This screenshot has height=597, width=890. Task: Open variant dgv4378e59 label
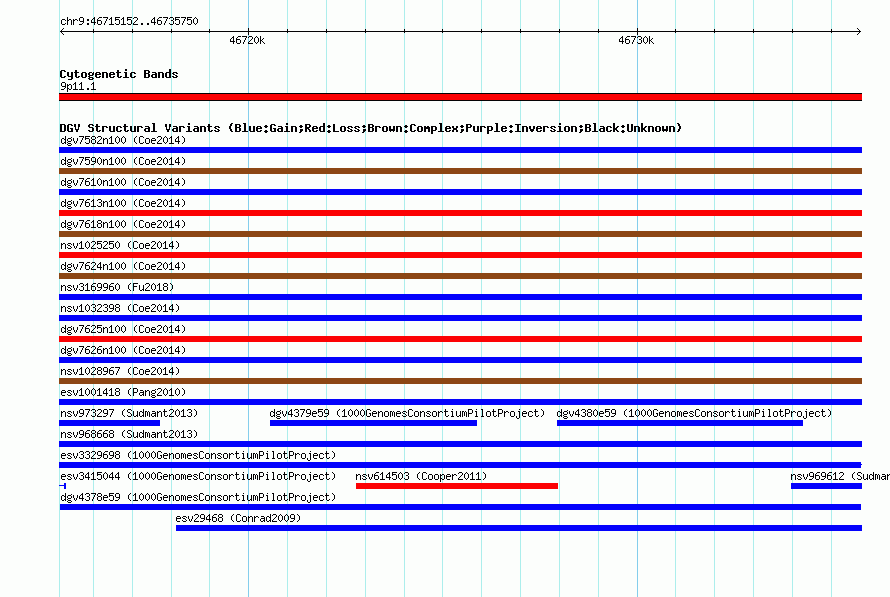coord(198,497)
